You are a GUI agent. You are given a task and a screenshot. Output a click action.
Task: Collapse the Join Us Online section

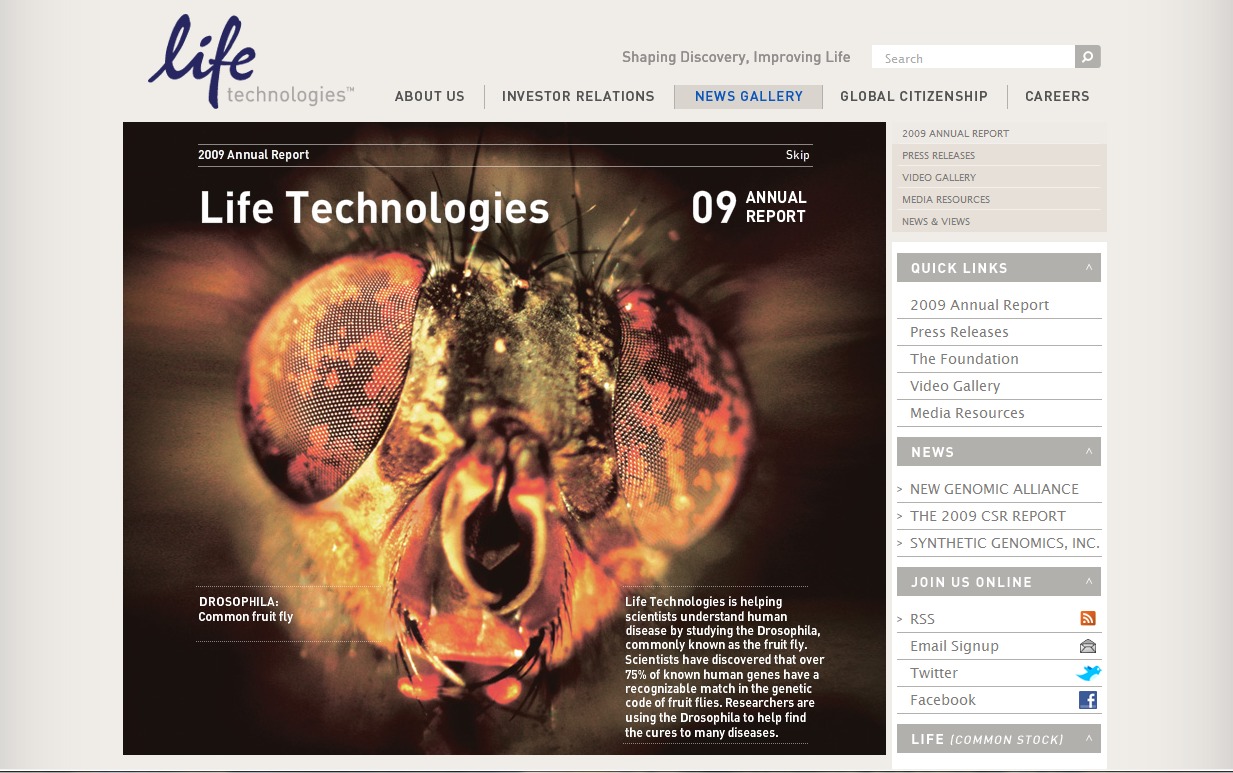click(1089, 582)
